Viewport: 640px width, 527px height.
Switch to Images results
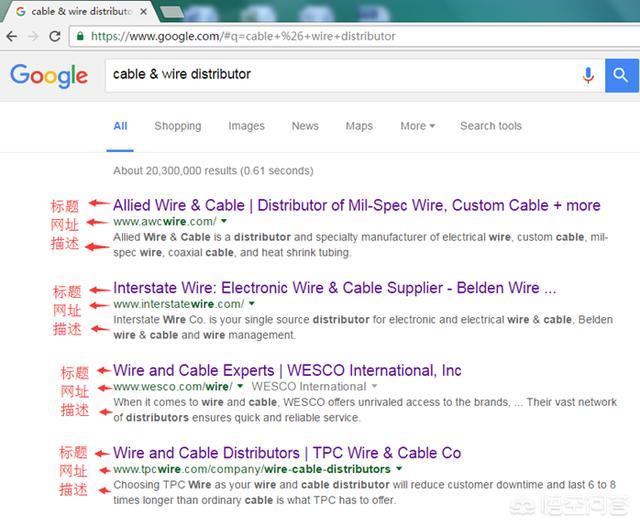246,126
